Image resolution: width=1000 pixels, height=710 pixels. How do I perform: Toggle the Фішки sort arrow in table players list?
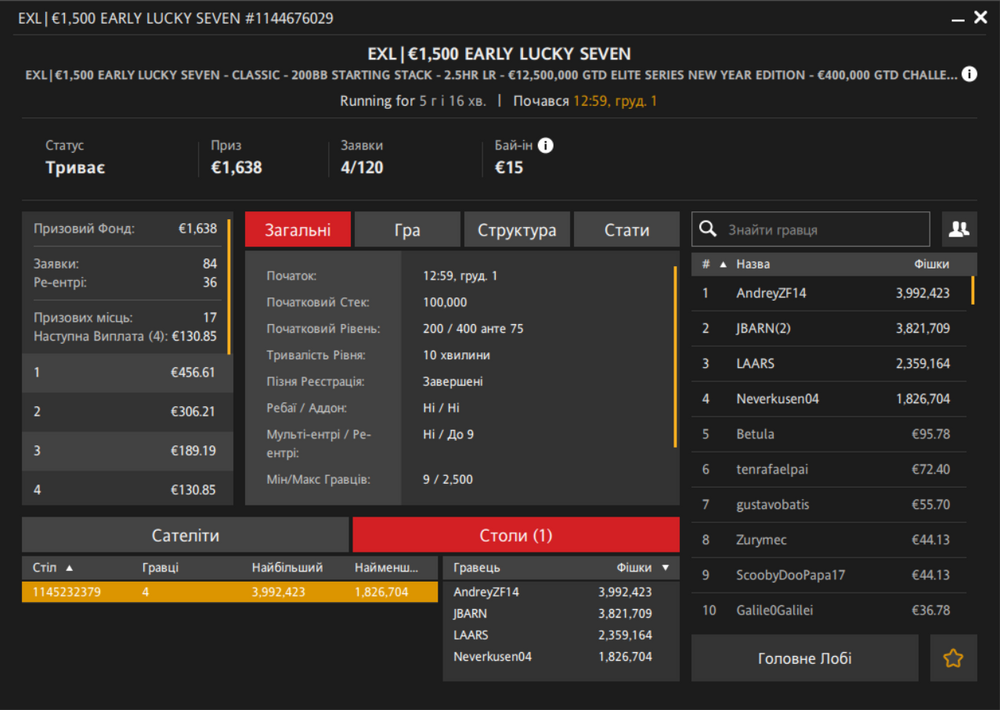pyautogui.click(x=666, y=567)
